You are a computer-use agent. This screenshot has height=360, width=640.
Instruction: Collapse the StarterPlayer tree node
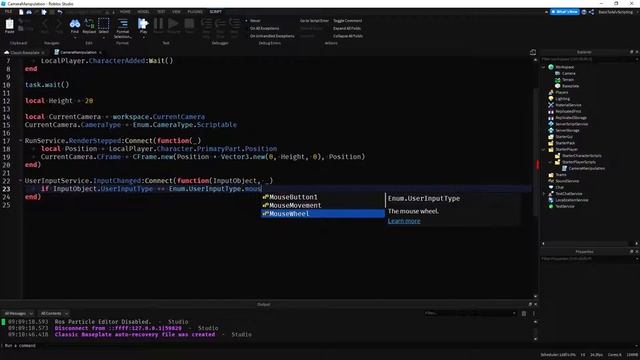tap(544, 149)
